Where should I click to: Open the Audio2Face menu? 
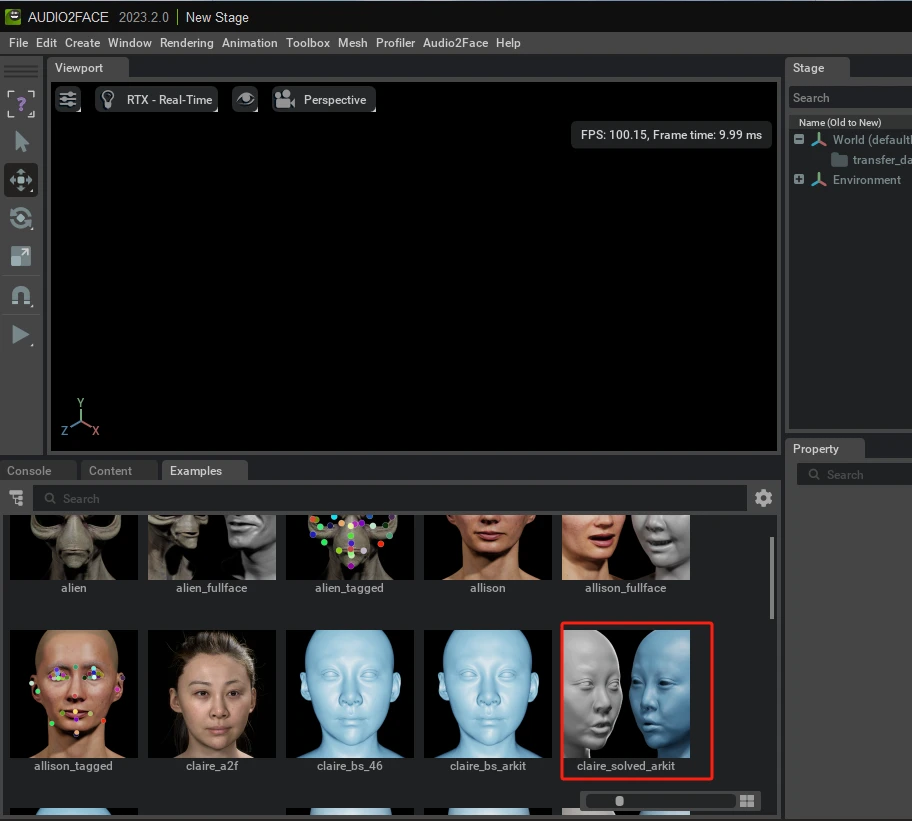(455, 43)
